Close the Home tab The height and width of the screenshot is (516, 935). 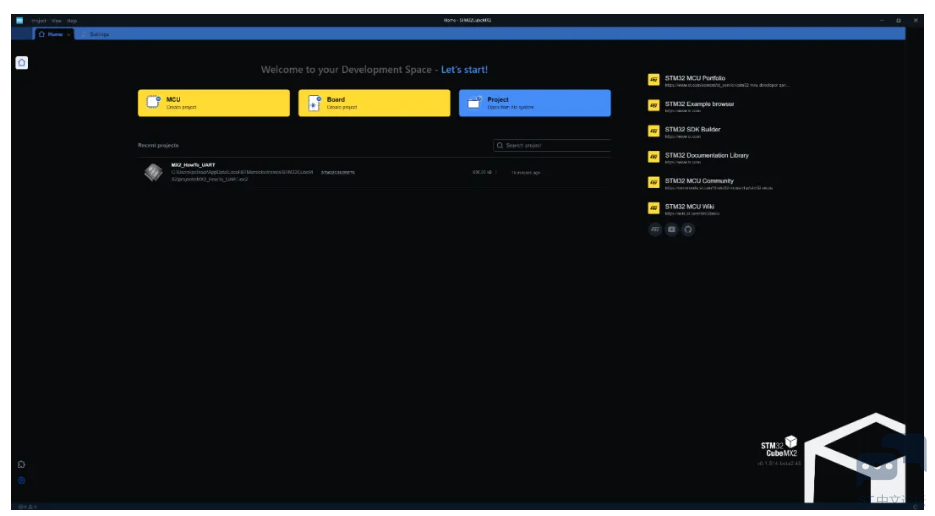click(x=69, y=35)
